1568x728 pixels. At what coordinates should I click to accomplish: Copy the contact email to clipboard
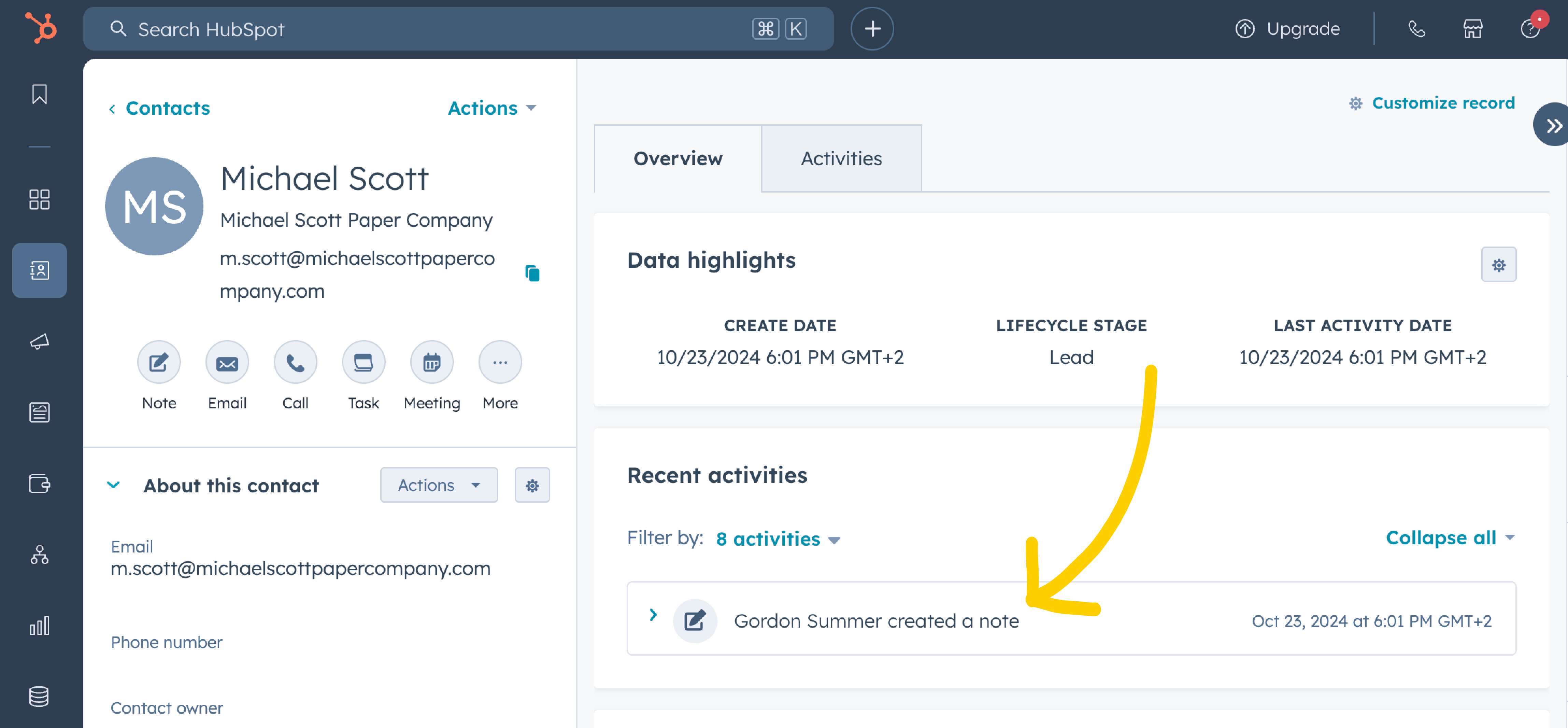(532, 274)
